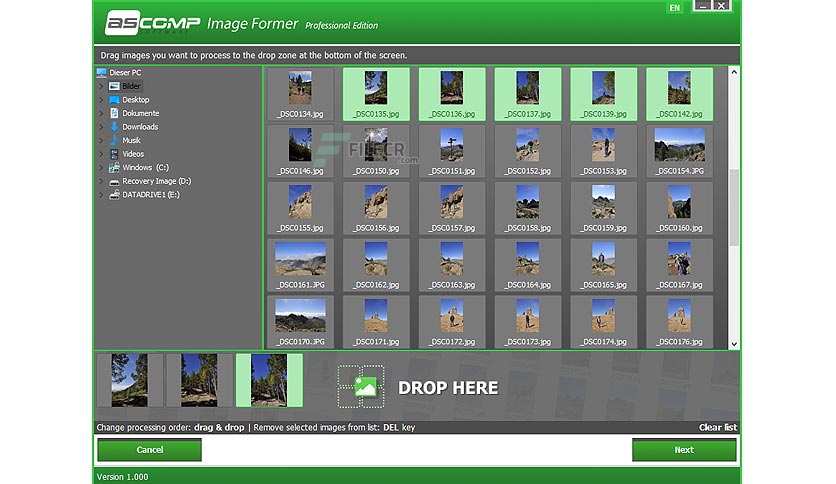Select thumbnail _DSC0151.jpg
The image size is (836, 484).
tap(452, 151)
